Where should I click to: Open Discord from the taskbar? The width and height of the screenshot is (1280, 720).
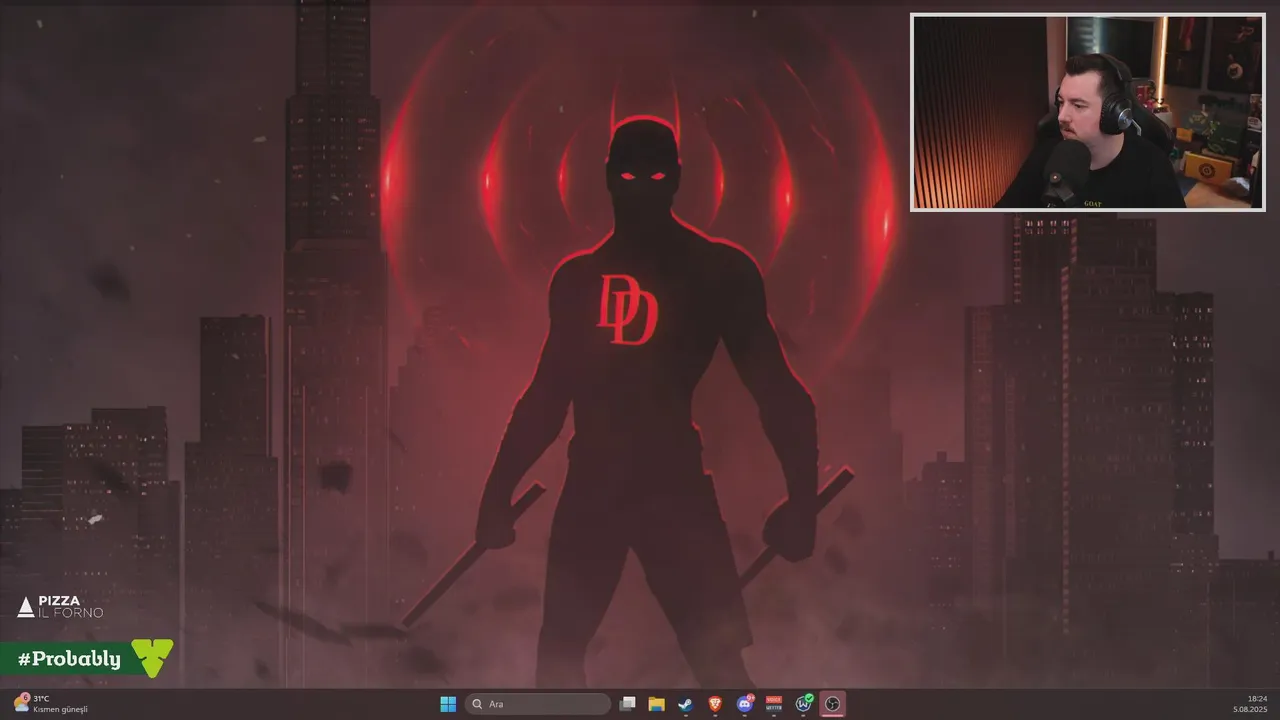click(744, 704)
